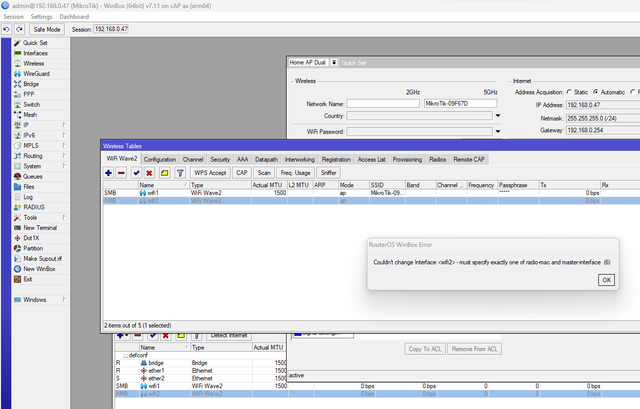640x409 pixels.
Task: Open New WinBox in the sidebar
Action: point(39,269)
